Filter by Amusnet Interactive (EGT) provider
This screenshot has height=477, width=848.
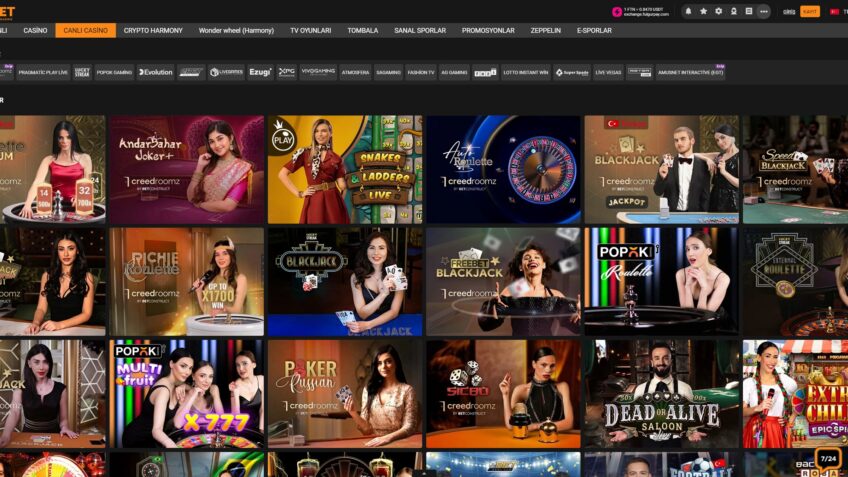point(690,72)
